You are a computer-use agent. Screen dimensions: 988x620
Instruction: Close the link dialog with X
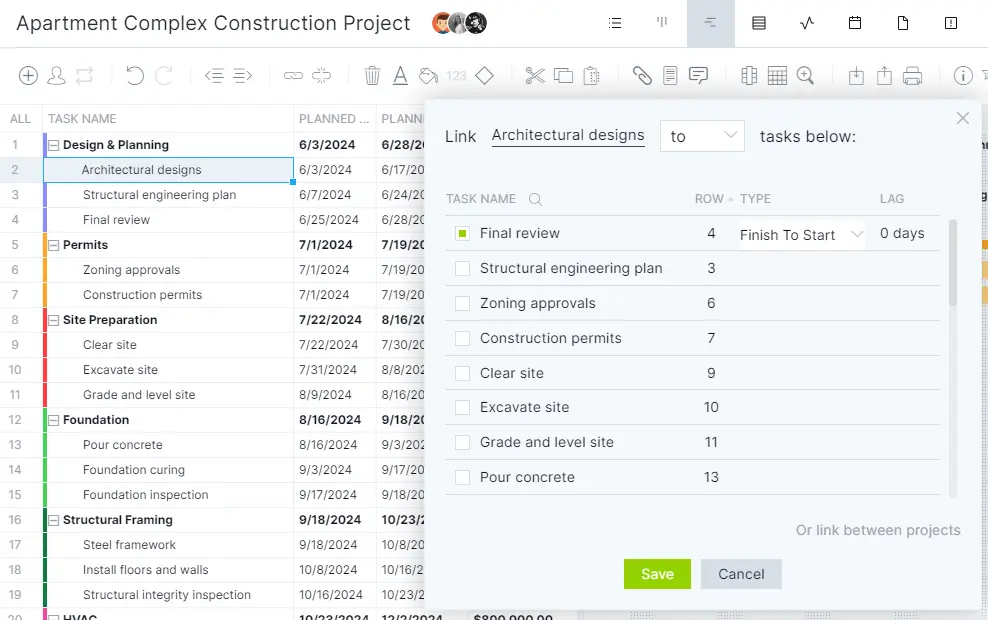coord(962,118)
